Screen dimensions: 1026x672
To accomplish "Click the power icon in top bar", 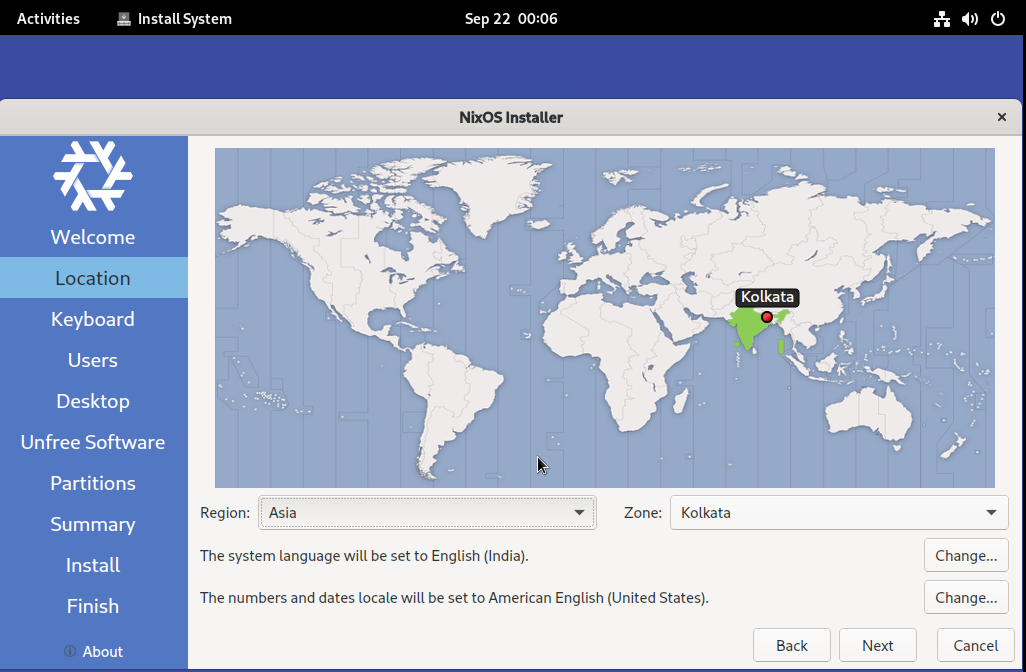I will [997, 19].
